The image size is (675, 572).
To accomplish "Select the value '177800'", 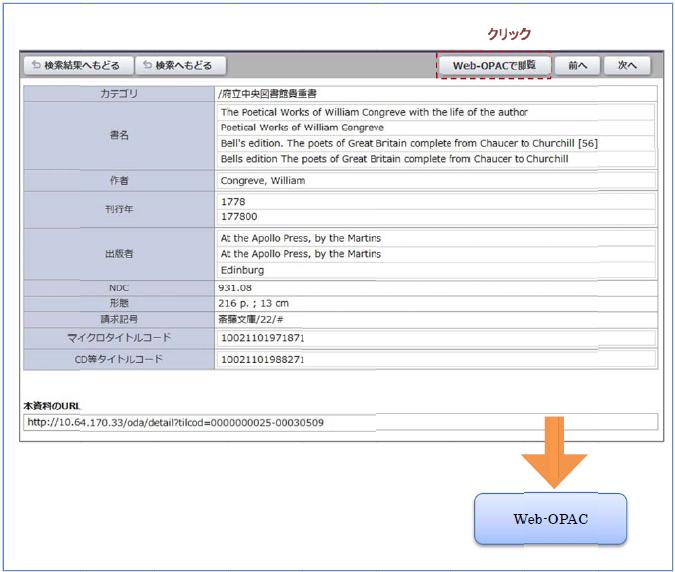I will pos(239,216).
